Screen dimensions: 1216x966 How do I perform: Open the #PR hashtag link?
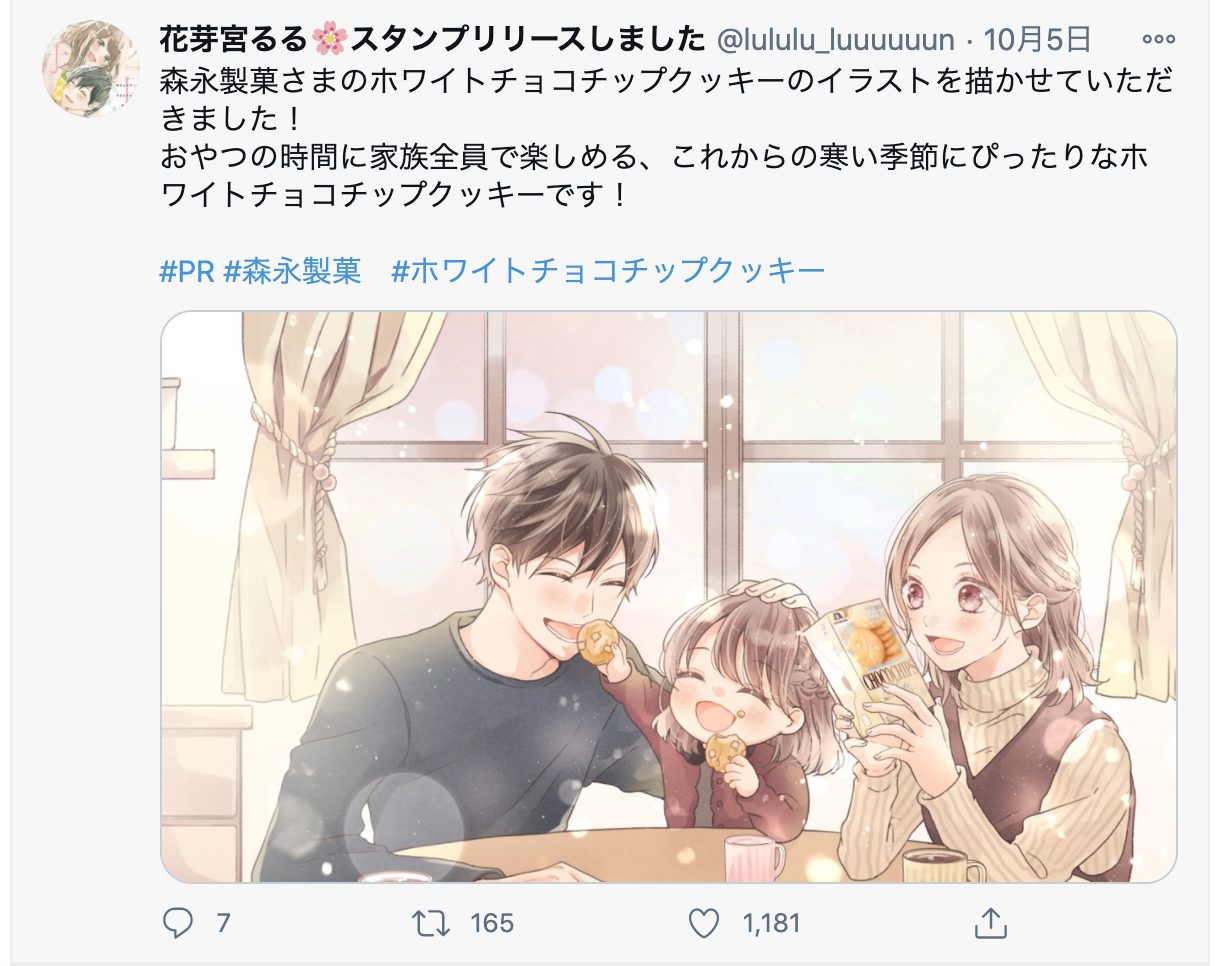pos(187,271)
